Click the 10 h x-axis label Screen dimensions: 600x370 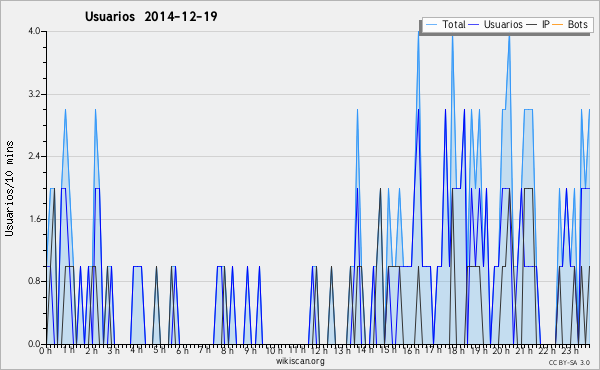(274, 350)
